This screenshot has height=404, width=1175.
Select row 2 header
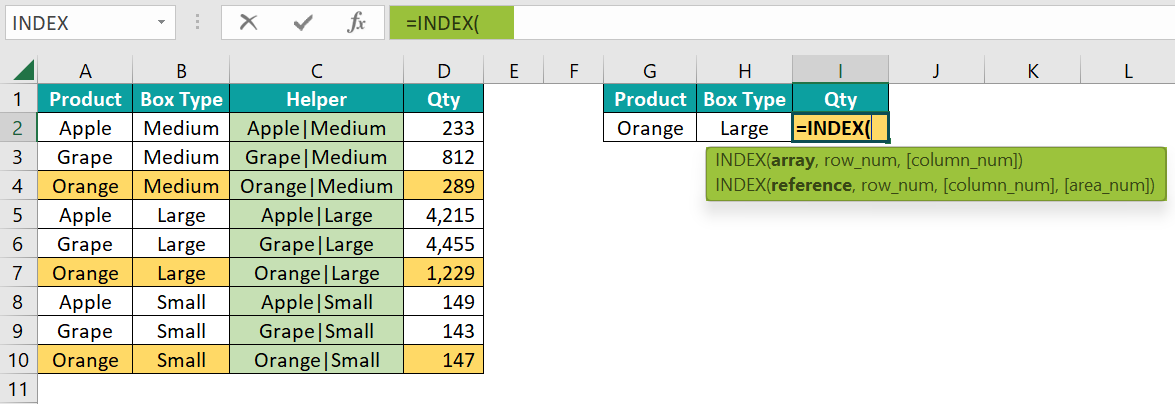pos(19,128)
